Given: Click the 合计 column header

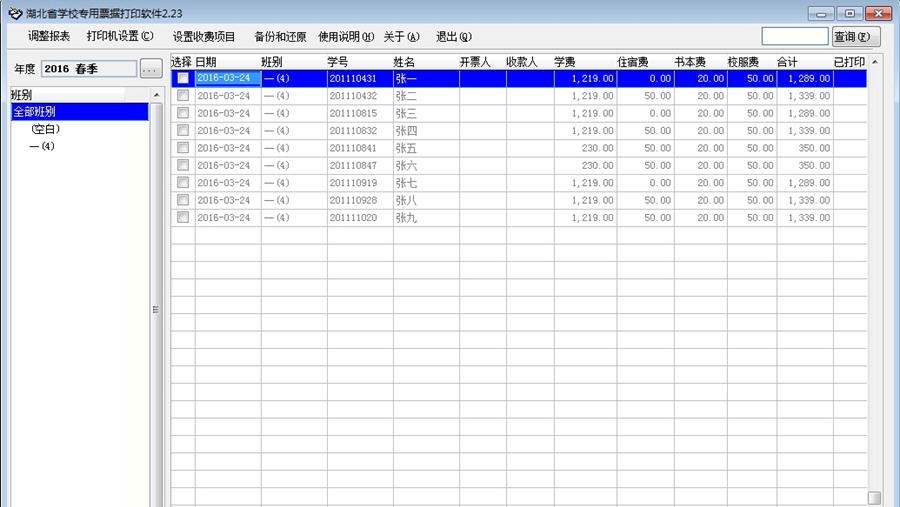Looking at the screenshot, I should [787, 62].
